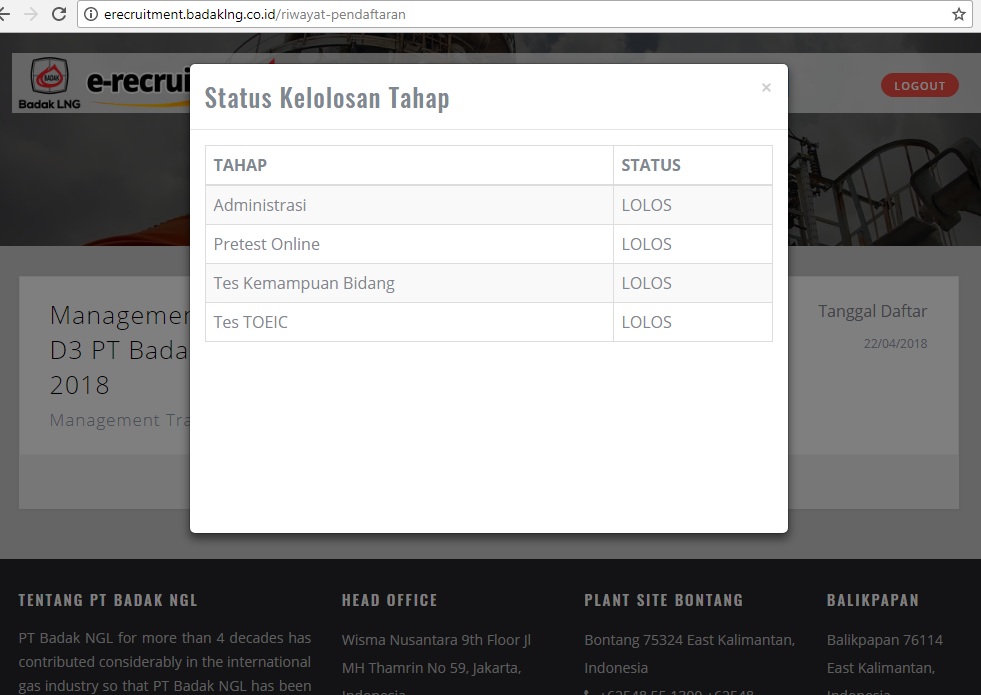Click the 22/04/2018 registration date

click(895, 343)
